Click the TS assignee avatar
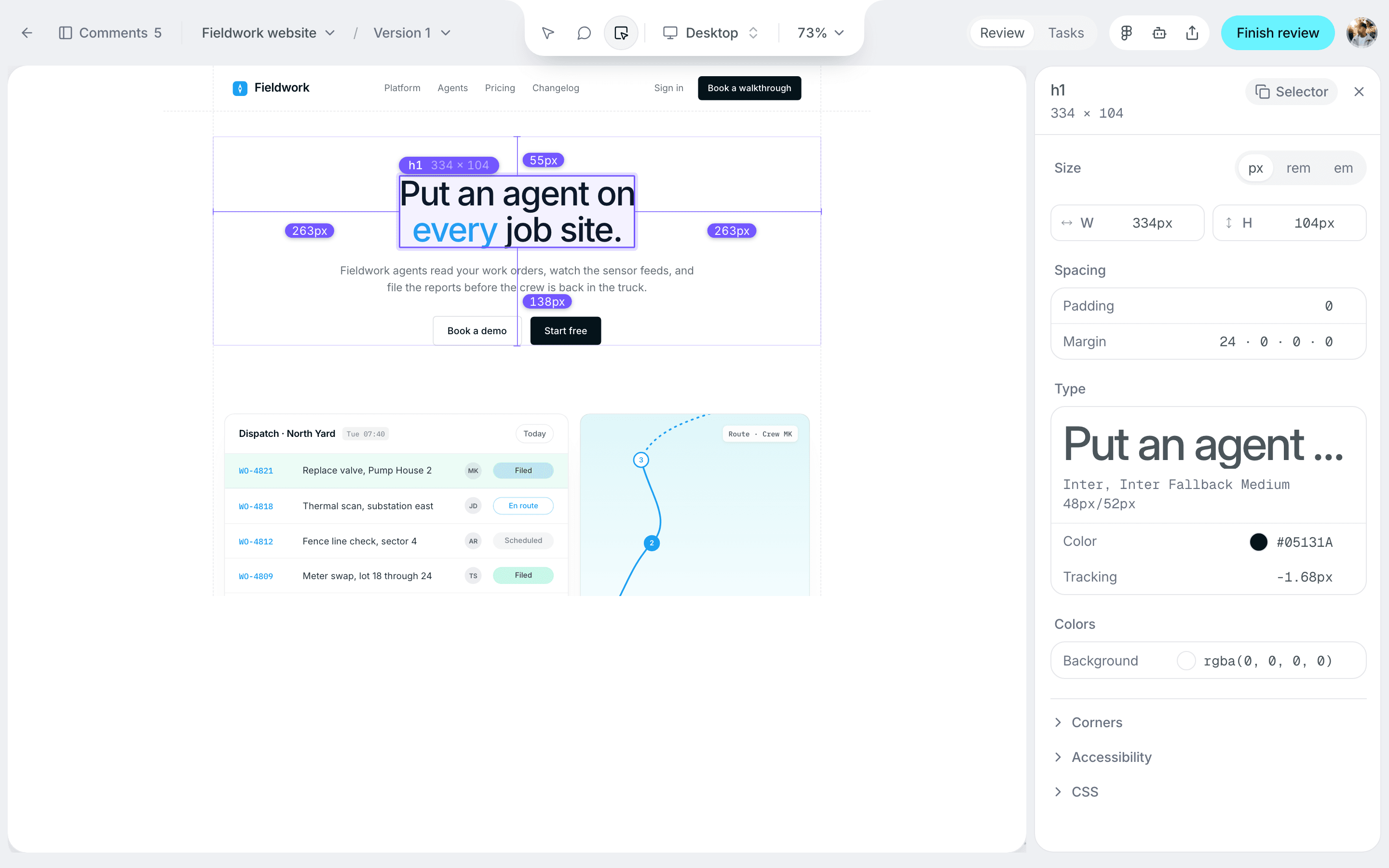The width and height of the screenshot is (1389, 868). coord(473,576)
